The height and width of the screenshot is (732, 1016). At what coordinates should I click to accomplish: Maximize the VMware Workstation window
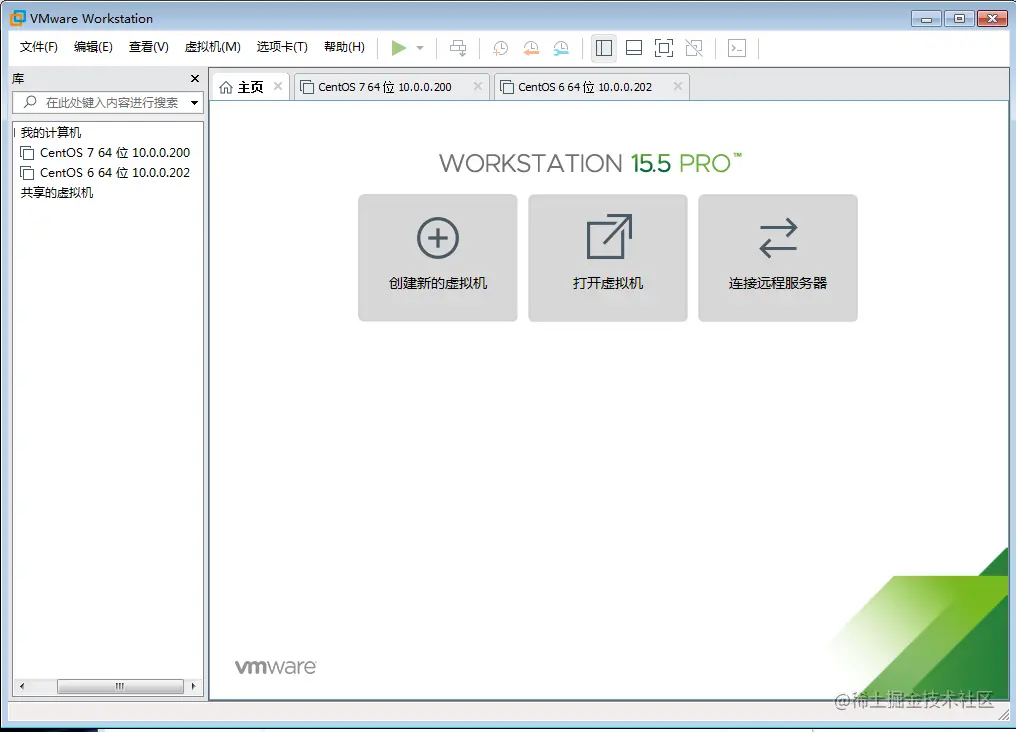click(959, 19)
